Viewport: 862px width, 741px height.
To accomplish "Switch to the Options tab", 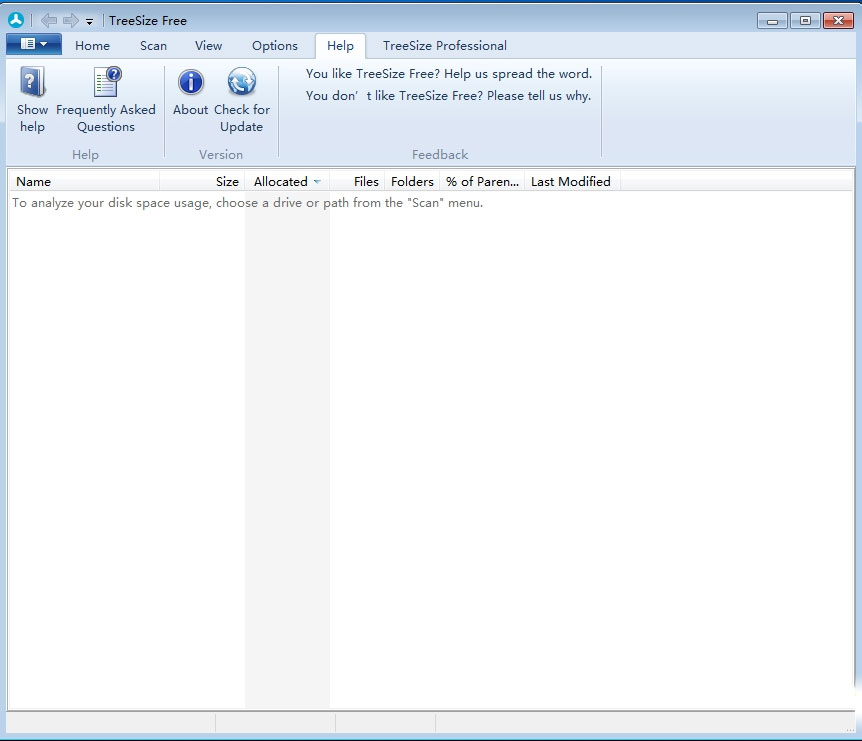I will pos(275,46).
